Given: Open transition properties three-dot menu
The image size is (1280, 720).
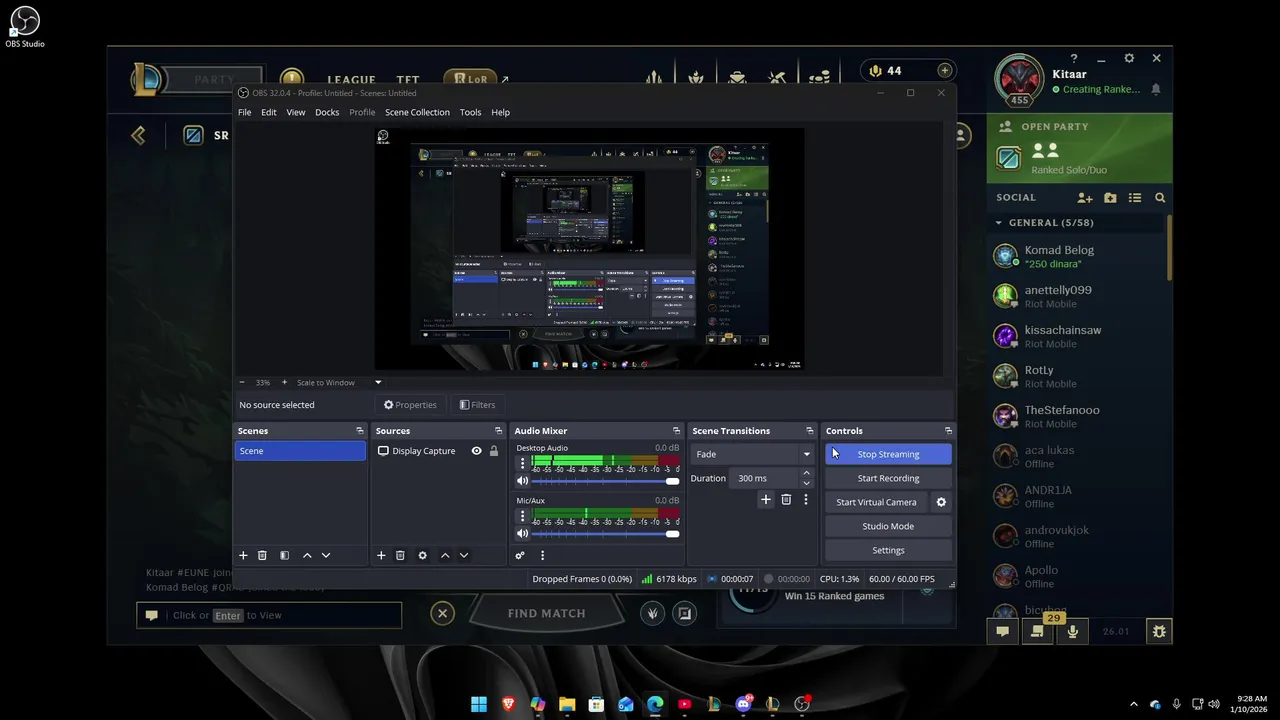Looking at the screenshot, I should click(805, 499).
